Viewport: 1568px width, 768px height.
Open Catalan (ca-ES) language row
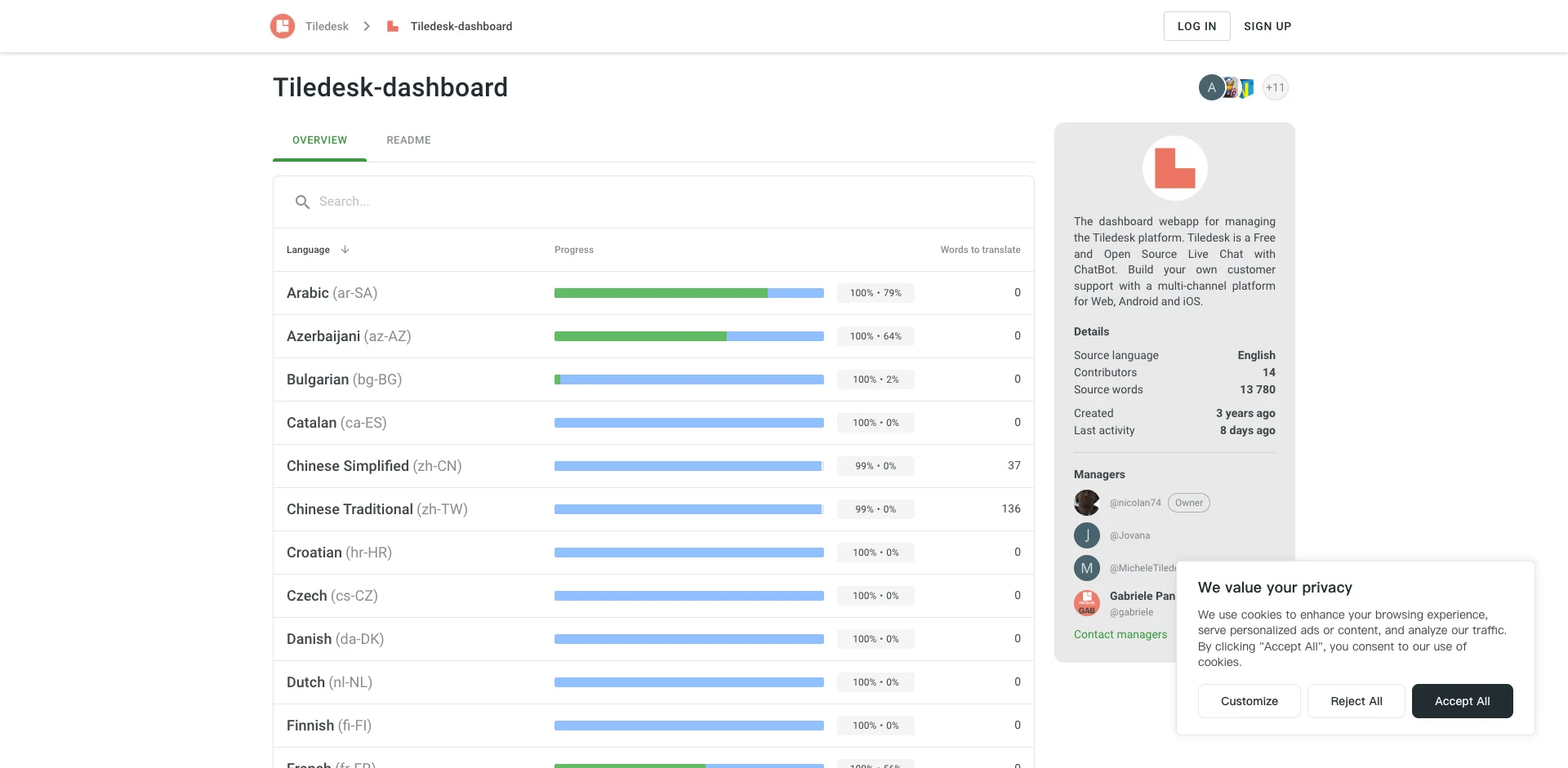coord(653,423)
